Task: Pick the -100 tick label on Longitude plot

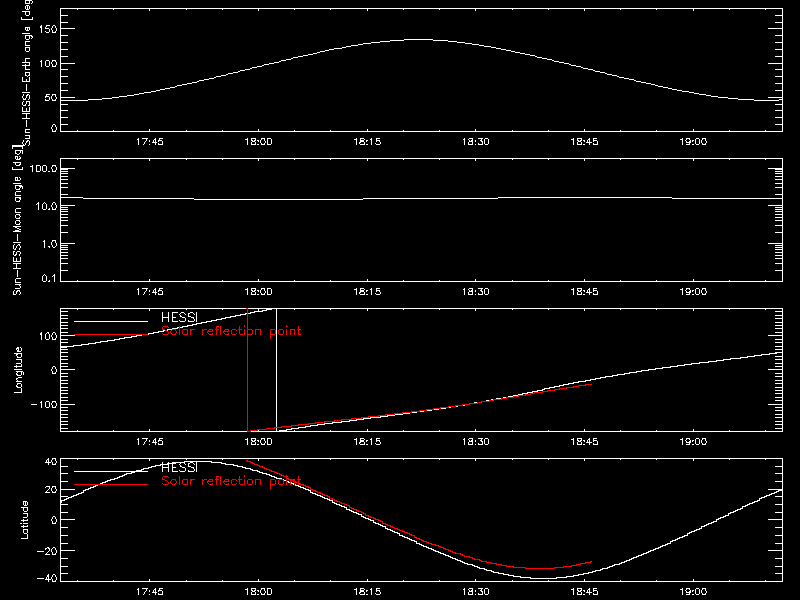Action: 44,404
